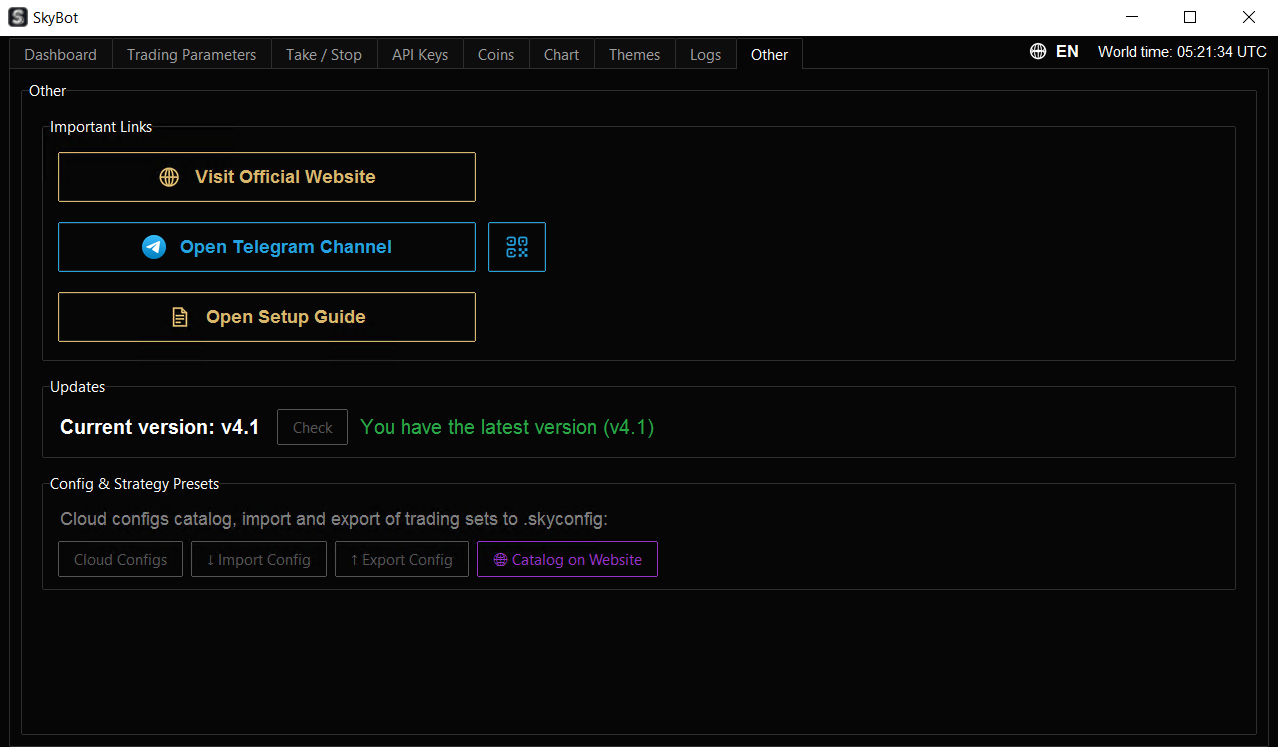The height and width of the screenshot is (747, 1278).
Task: Maximize the SkyBot window
Action: coord(1190,17)
